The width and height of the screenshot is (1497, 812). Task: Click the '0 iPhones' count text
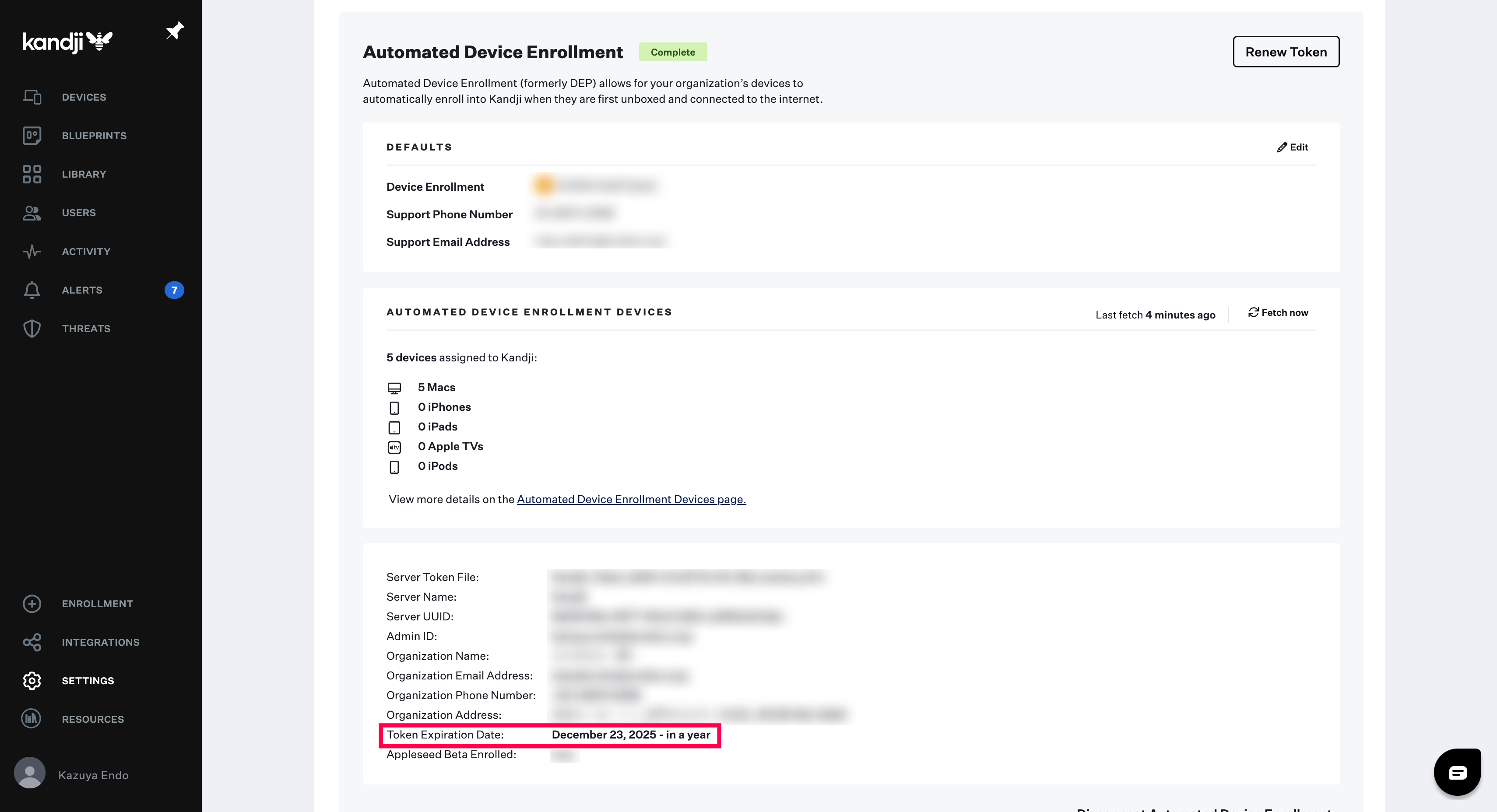point(444,407)
